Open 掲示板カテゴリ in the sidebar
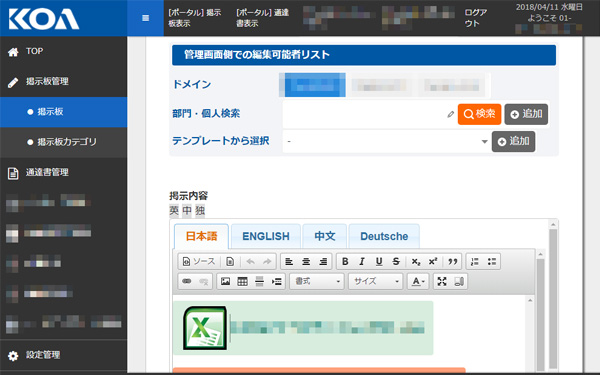Screen dimensions: 600x375 [x=64, y=142]
